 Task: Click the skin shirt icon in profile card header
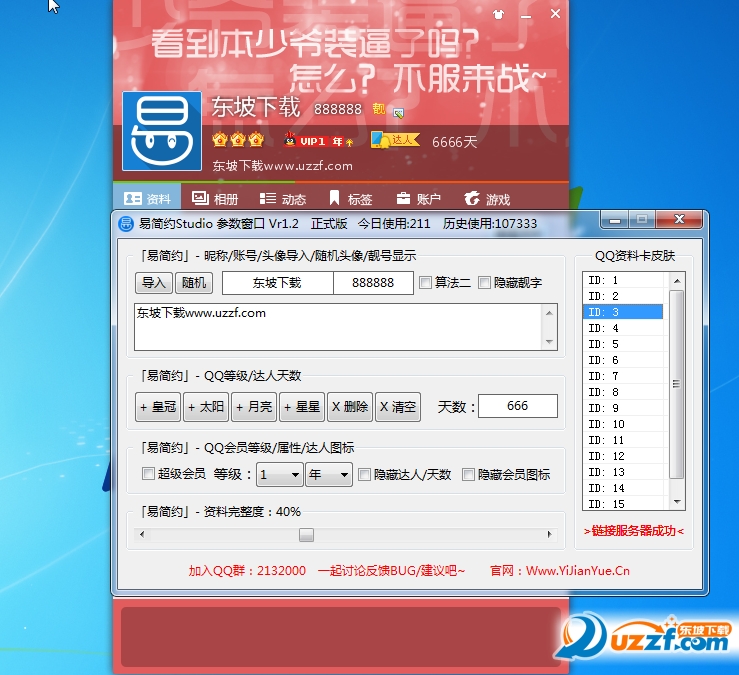[x=498, y=15]
